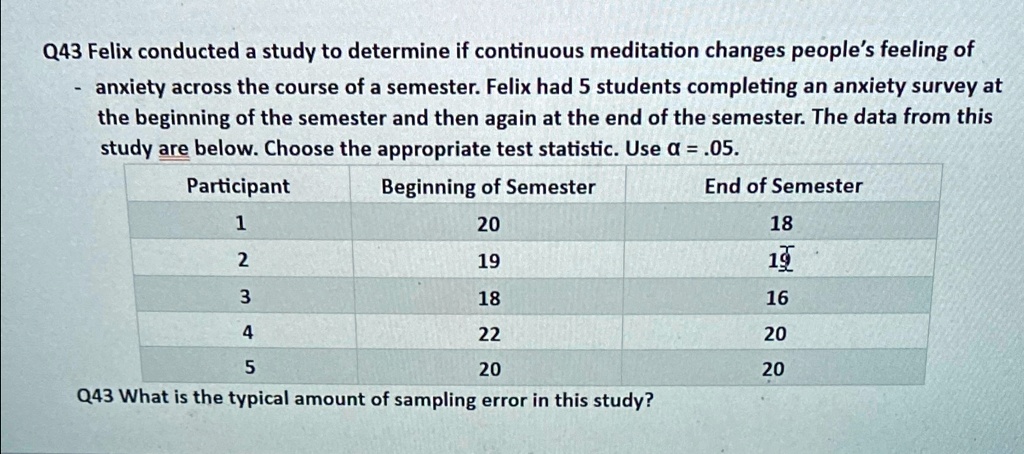The image size is (1024, 454).
Task: Click beginning score 20 for participant 1
Action: 488,225
